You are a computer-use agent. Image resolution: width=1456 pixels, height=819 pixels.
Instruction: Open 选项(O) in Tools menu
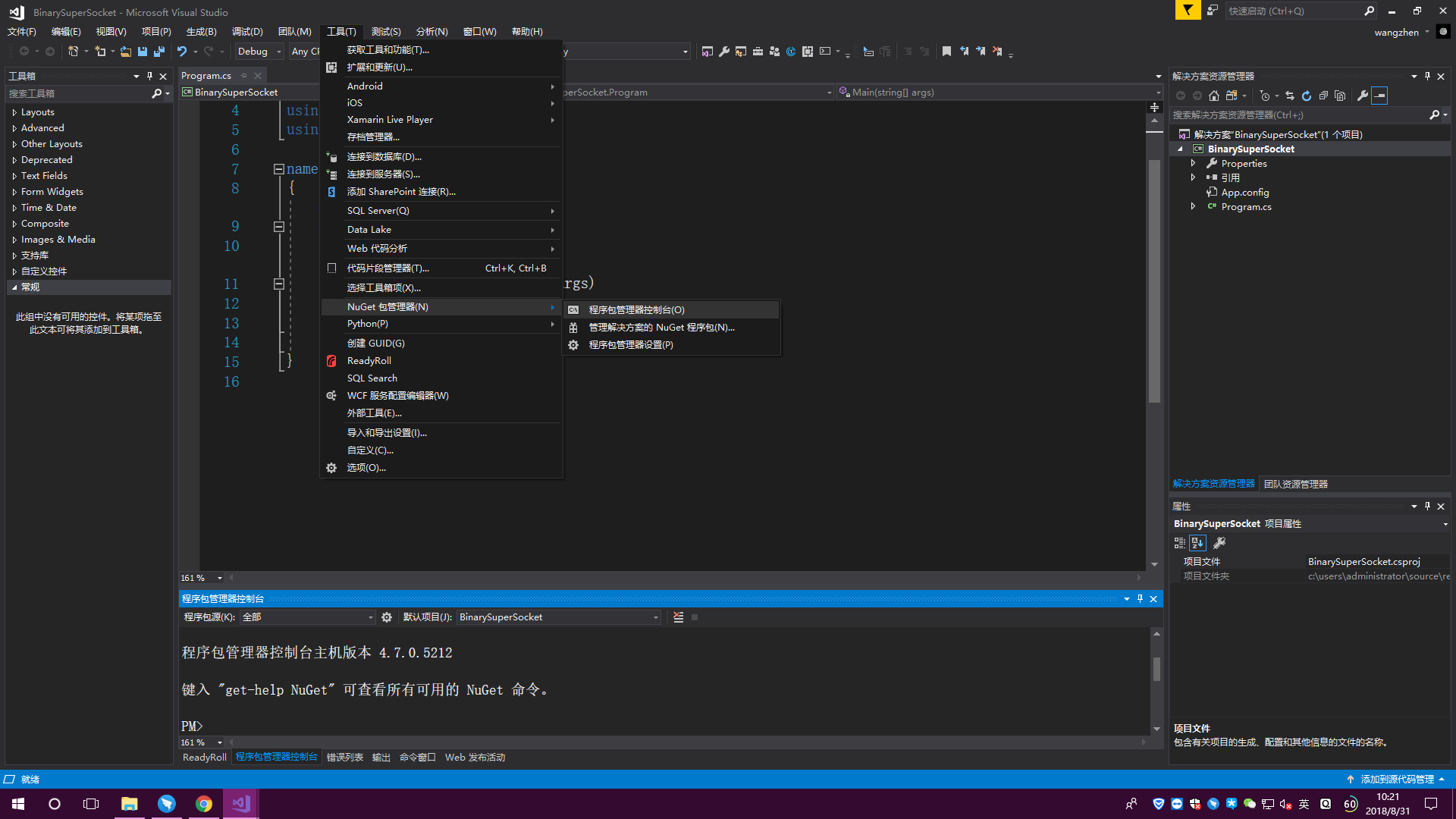(441, 468)
